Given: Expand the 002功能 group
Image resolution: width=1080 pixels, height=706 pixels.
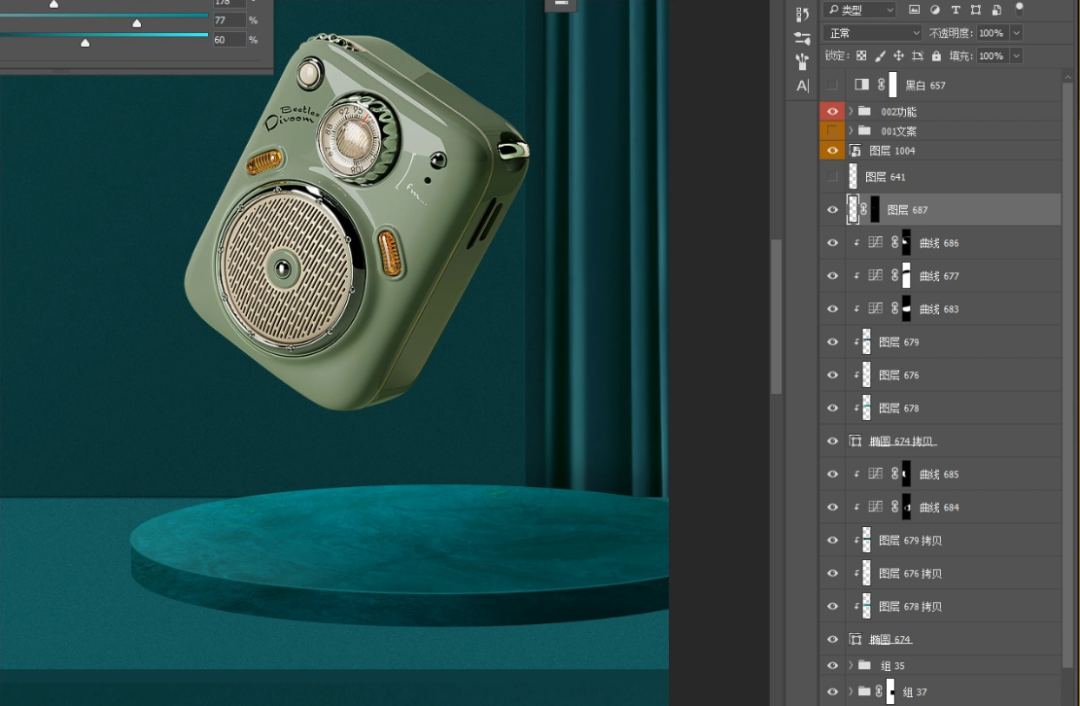Looking at the screenshot, I should pyautogui.click(x=851, y=111).
